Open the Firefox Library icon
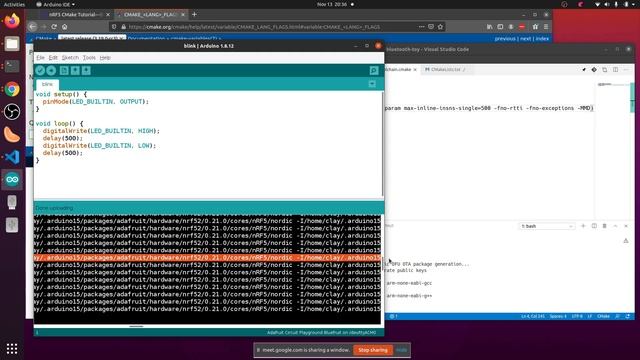Screen dimensions: 640x360 coord(489,27)
